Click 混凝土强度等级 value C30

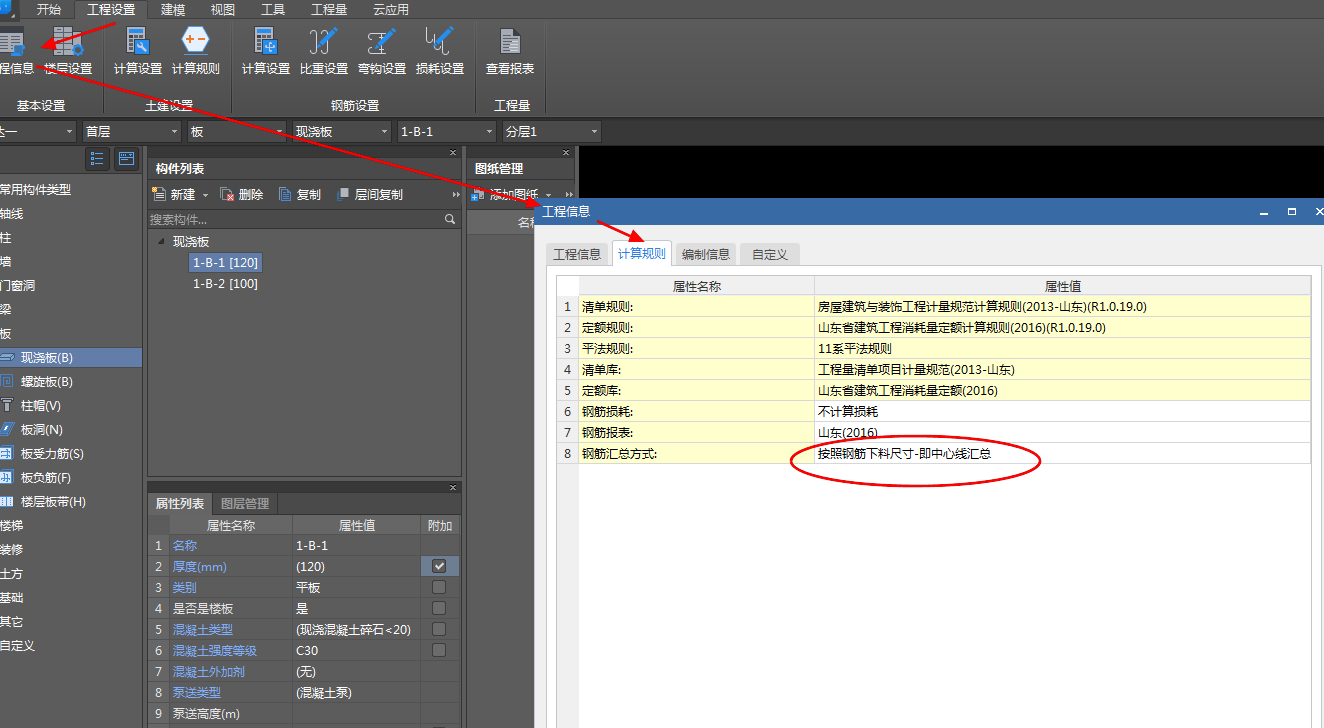[356, 650]
